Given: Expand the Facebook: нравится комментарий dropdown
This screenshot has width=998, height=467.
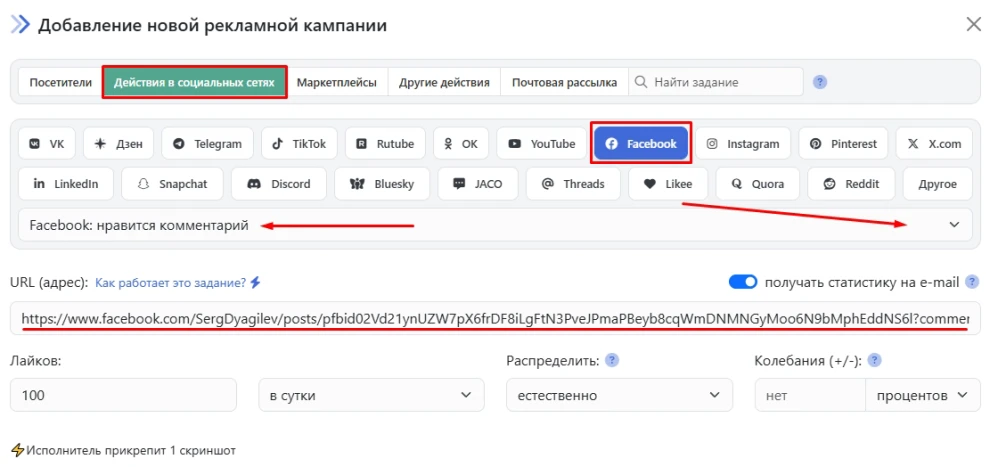Looking at the screenshot, I should (495, 225).
